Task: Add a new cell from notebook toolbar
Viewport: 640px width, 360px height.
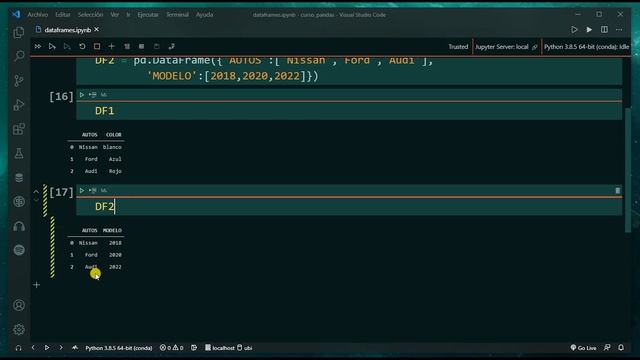Action: point(111,47)
